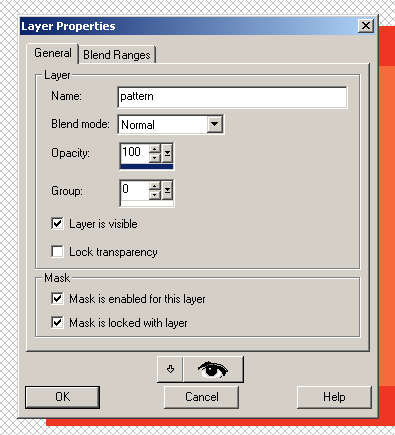Uncheck Mask is enabled for this layer
This screenshot has height=435, width=395.
[x=57, y=299]
